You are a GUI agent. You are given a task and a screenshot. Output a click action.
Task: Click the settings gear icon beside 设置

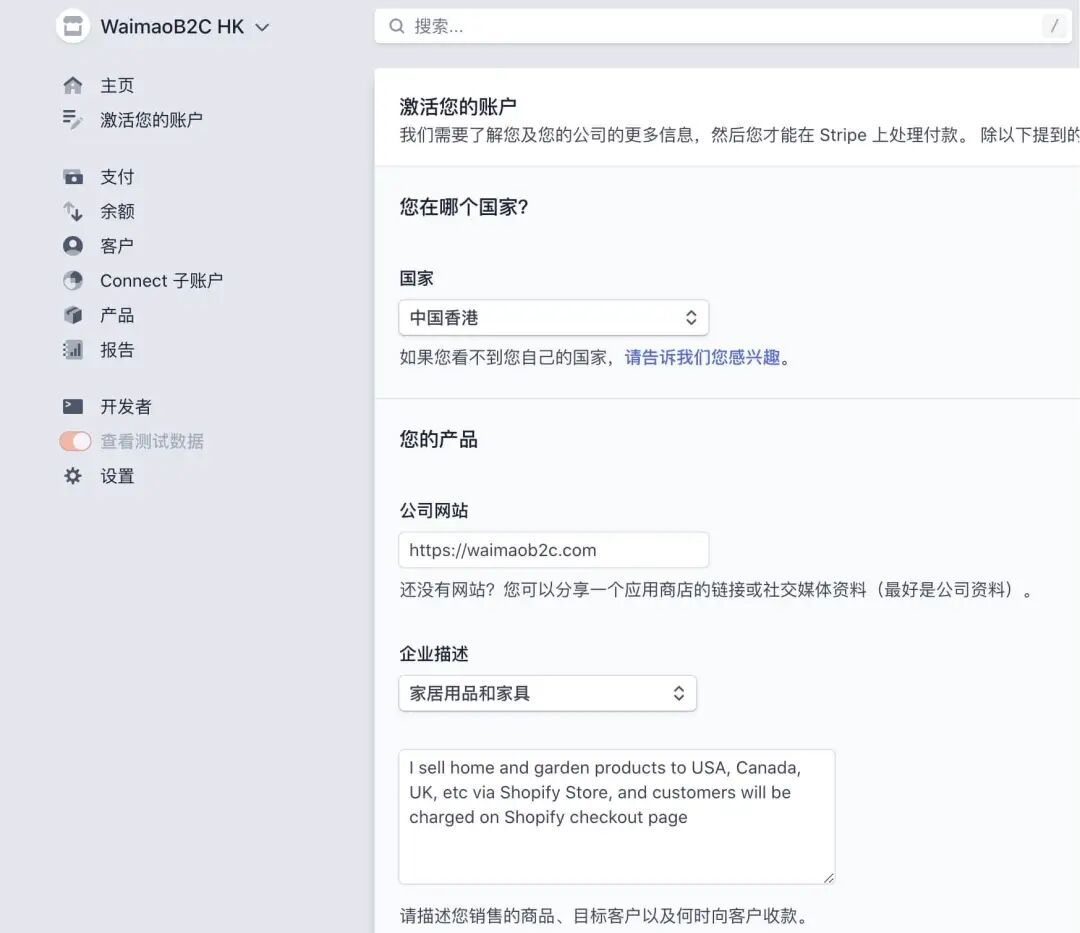[72, 476]
